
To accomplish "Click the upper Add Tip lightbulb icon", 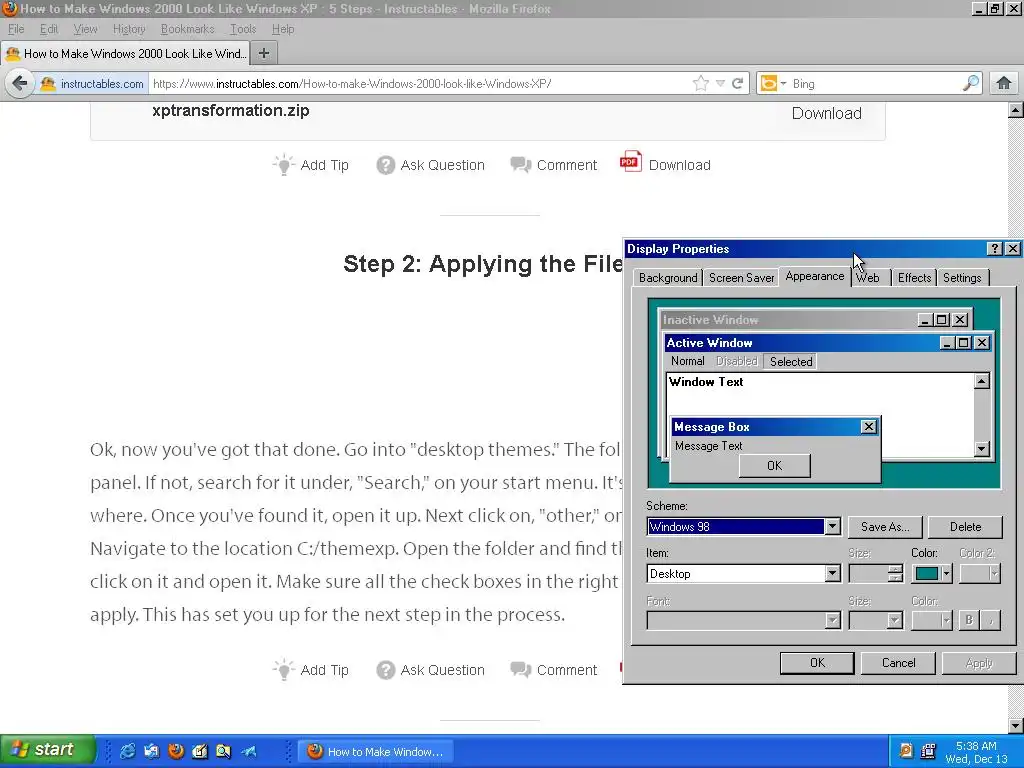I will 283,165.
